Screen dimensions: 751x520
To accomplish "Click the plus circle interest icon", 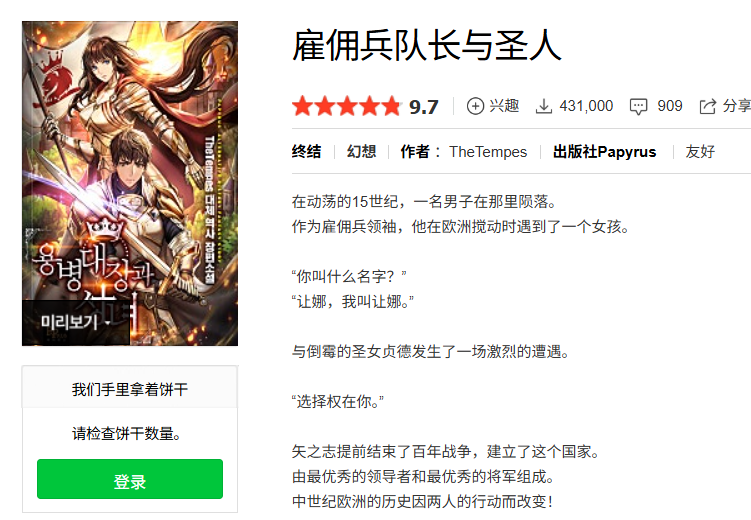I will click(x=475, y=106).
